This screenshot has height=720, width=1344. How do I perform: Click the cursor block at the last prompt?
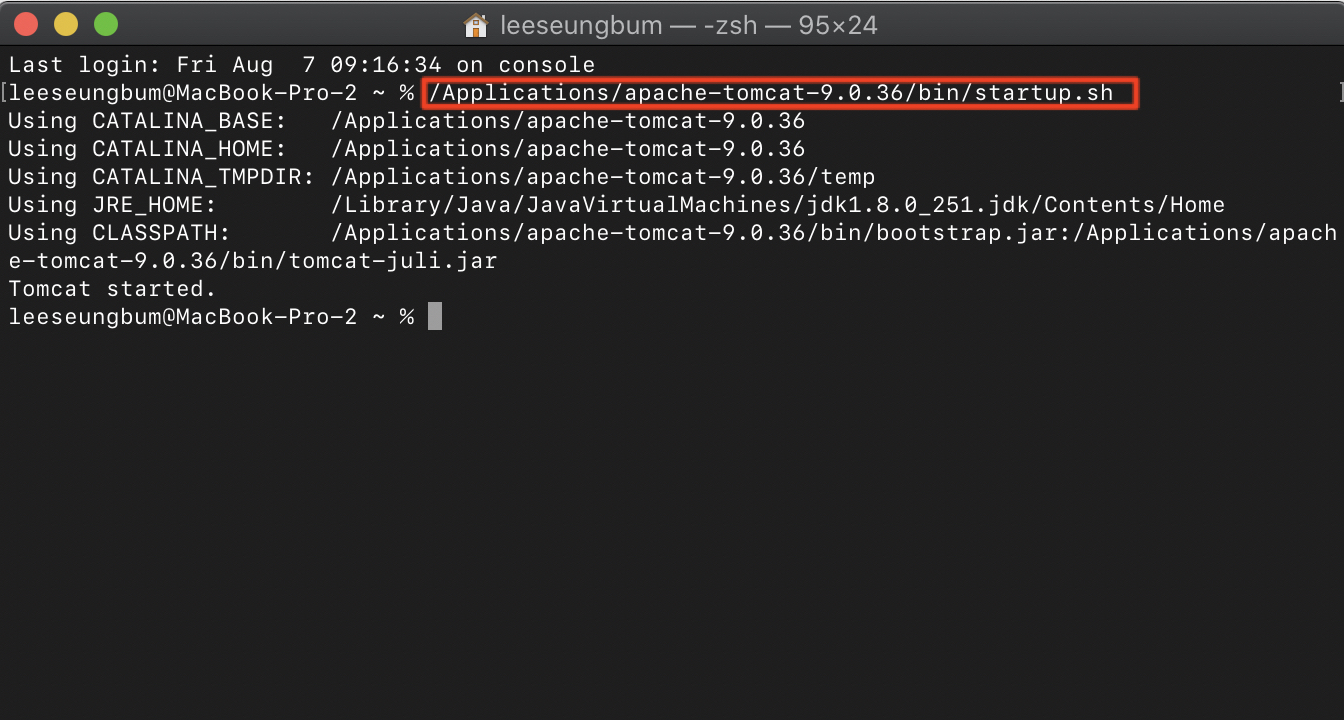point(434,316)
